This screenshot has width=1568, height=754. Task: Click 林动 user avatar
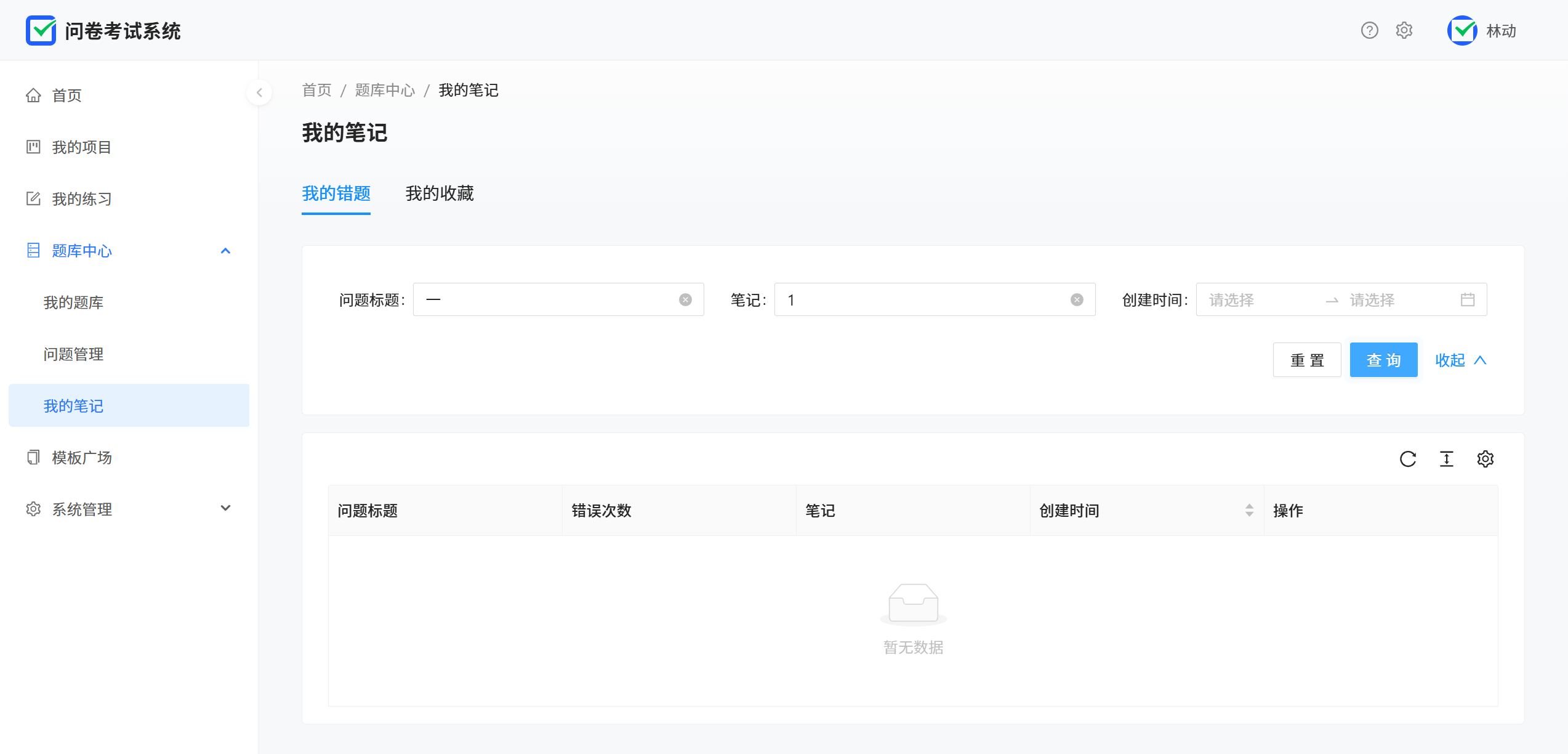pos(1463,30)
